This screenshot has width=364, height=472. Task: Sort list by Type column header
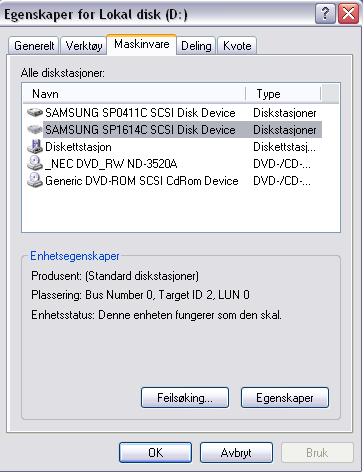283,94
